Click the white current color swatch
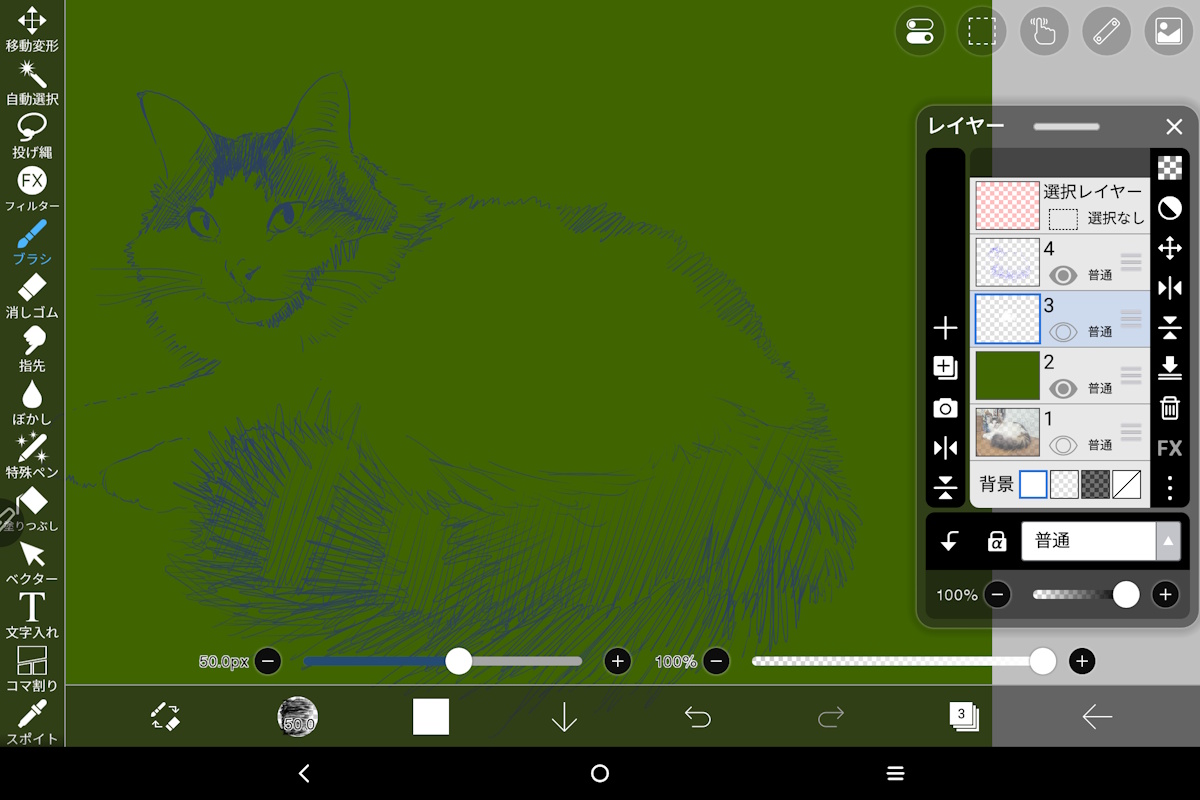Viewport: 1200px width, 800px height. (431, 716)
